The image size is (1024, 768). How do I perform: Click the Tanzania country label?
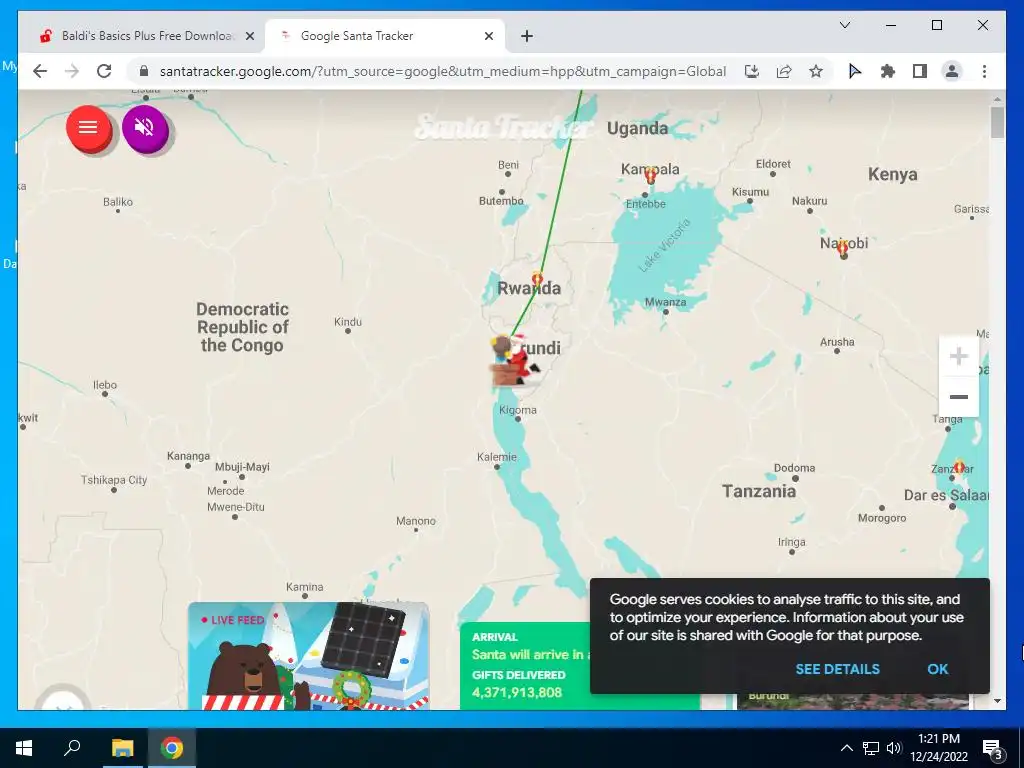(x=759, y=491)
